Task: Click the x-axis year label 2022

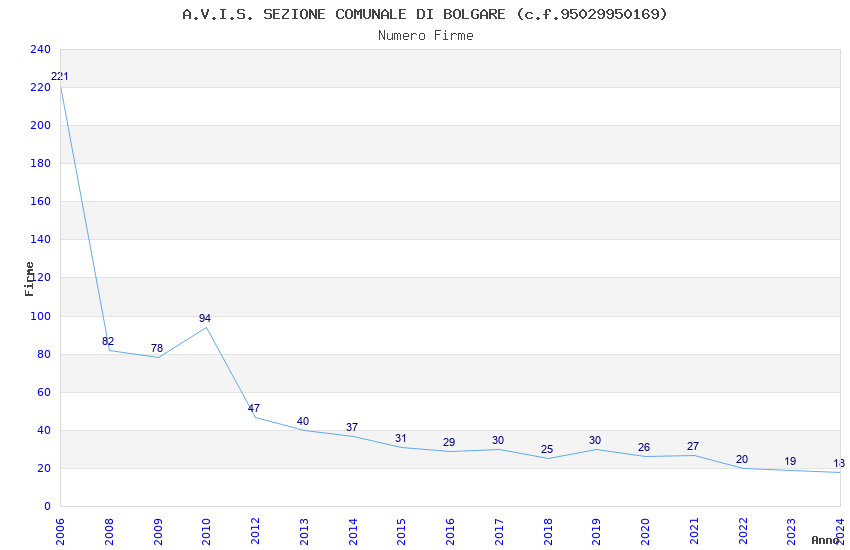Action: pos(743,532)
